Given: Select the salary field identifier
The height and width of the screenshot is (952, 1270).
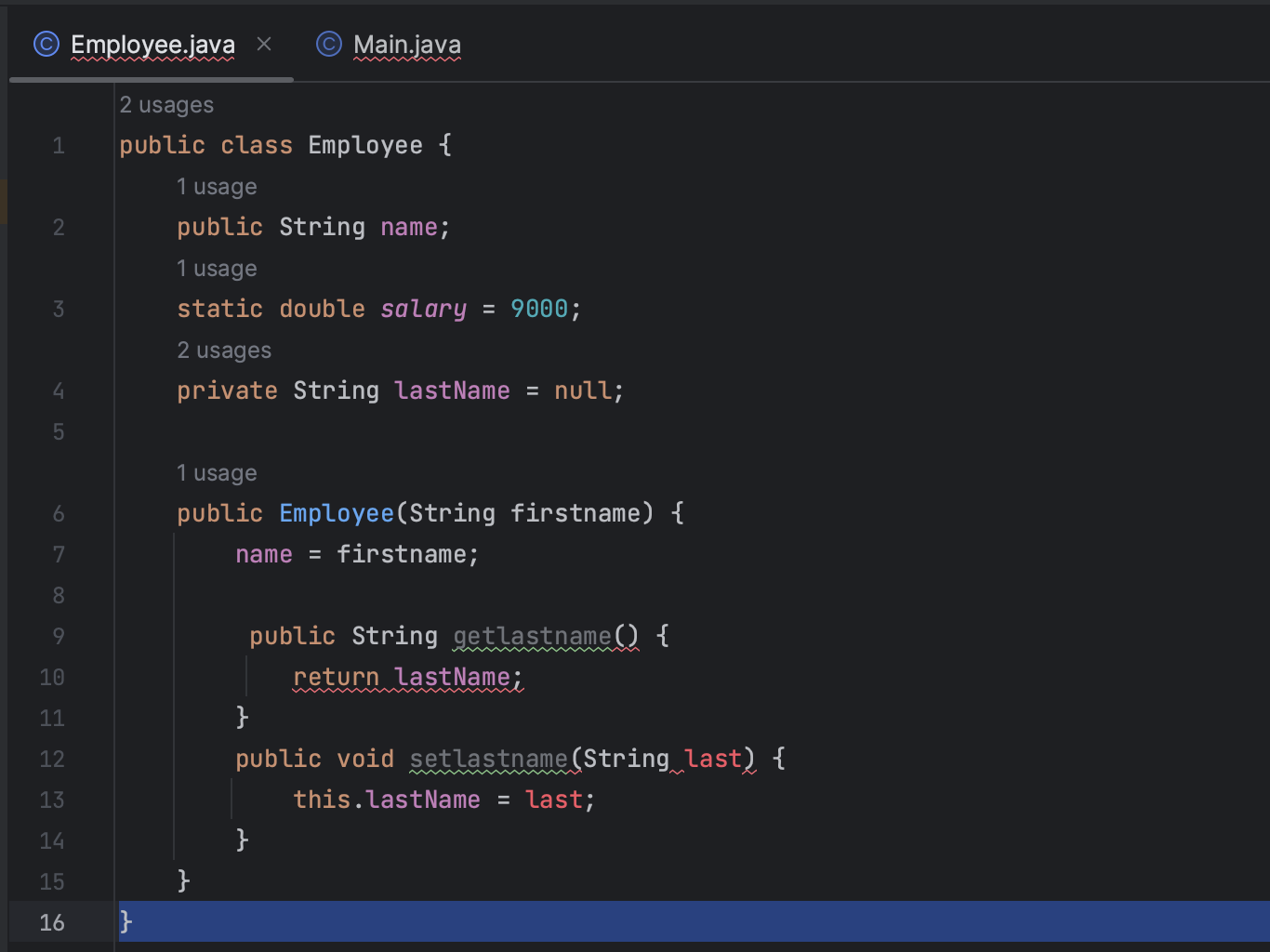Looking at the screenshot, I should pos(423,309).
